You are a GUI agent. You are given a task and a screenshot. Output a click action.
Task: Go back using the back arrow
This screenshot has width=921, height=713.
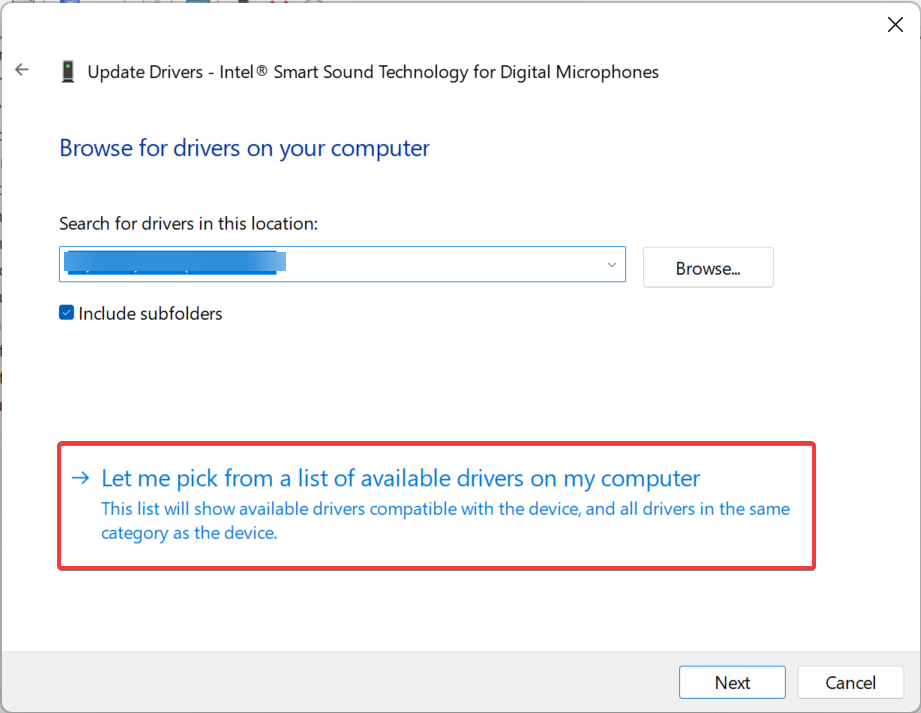[x=22, y=70]
